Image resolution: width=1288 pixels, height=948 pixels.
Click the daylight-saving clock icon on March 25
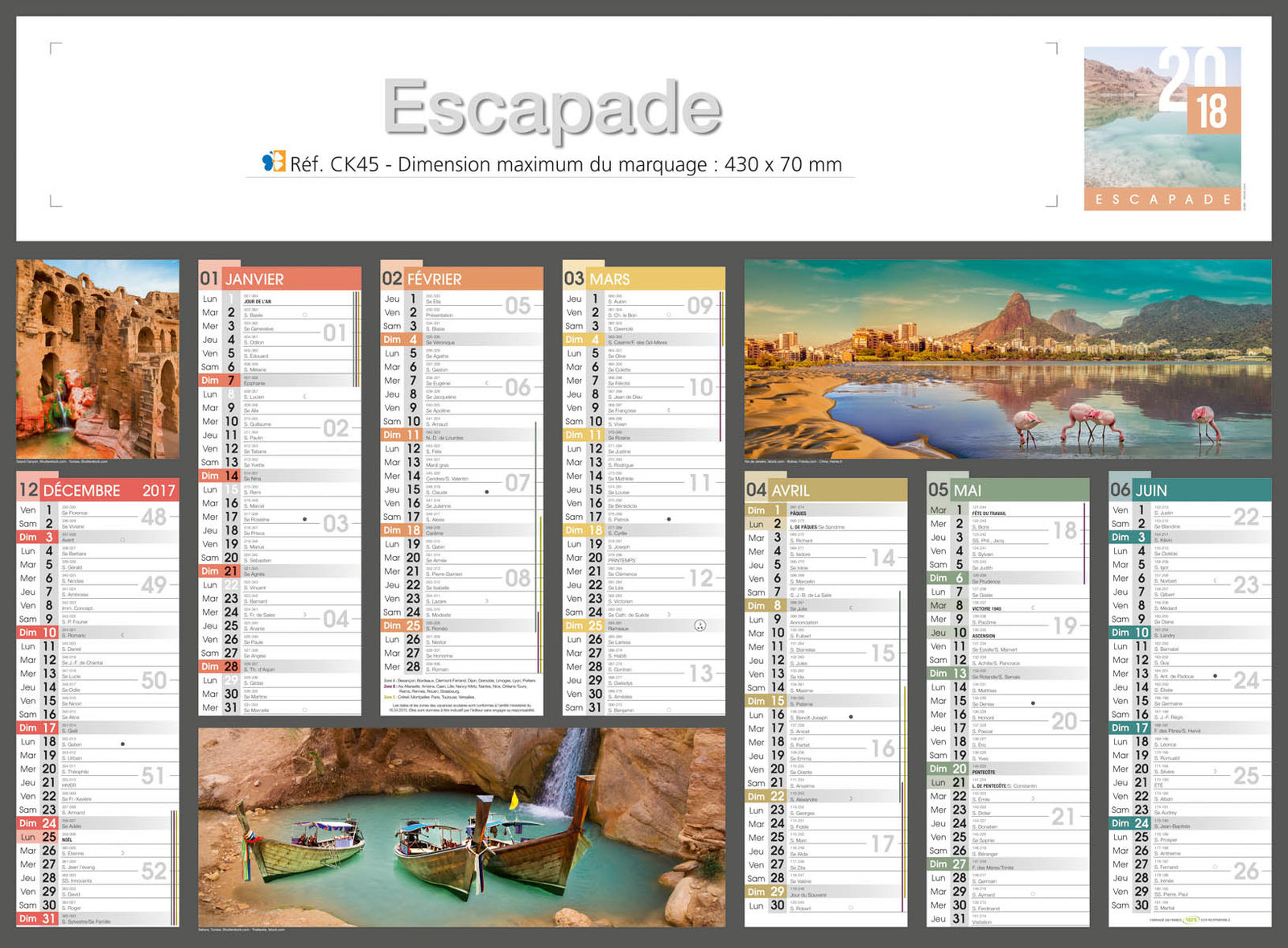pos(700,625)
